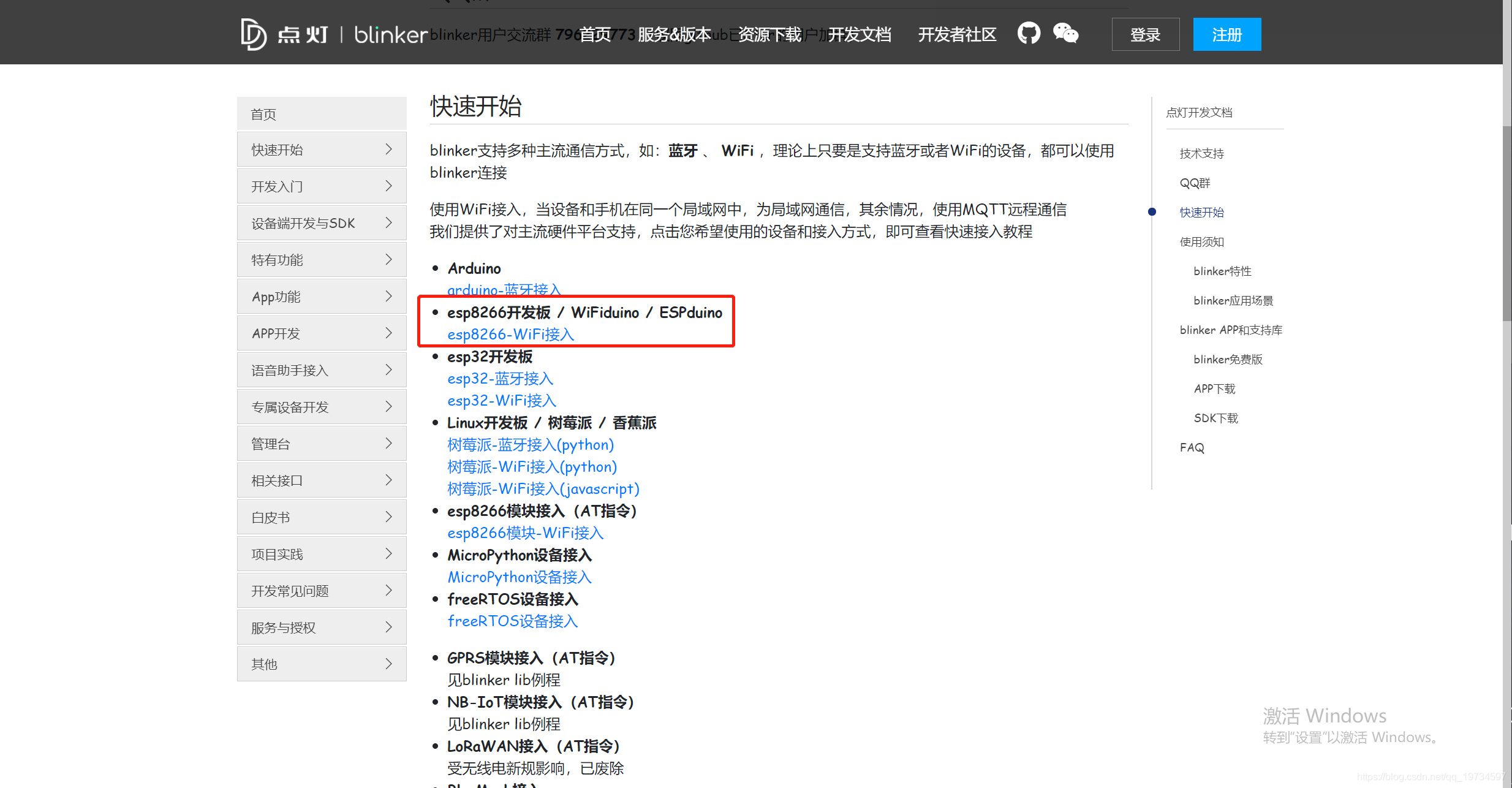The image size is (1512, 788).
Task: Jump to blinker免费版 in the right sidebar
Action: coord(1227,359)
